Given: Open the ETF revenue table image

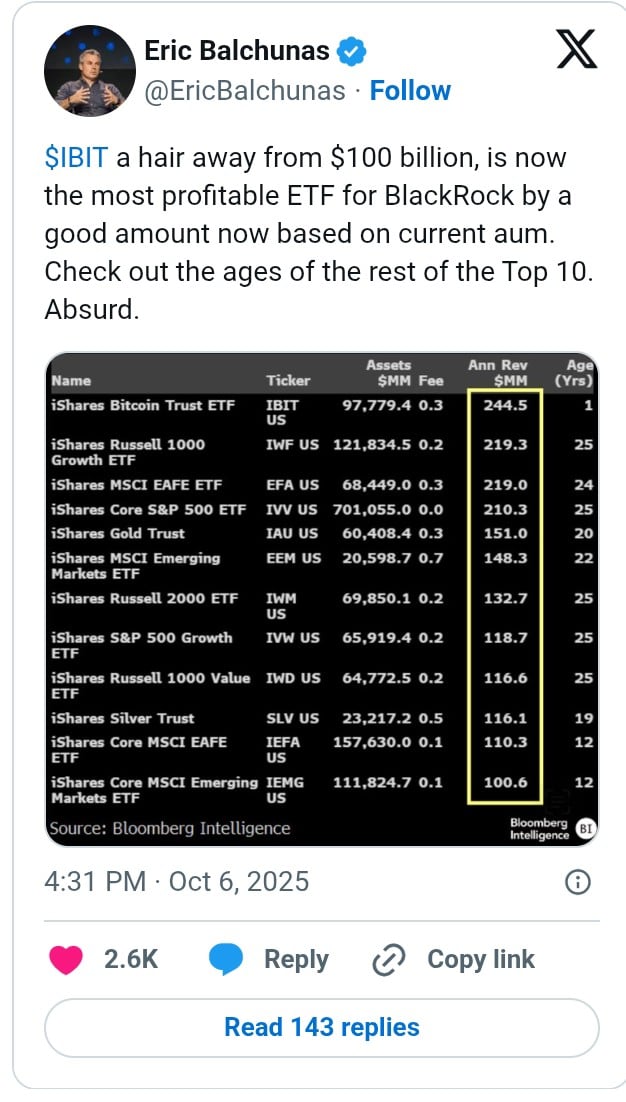Looking at the screenshot, I should coord(320,600).
